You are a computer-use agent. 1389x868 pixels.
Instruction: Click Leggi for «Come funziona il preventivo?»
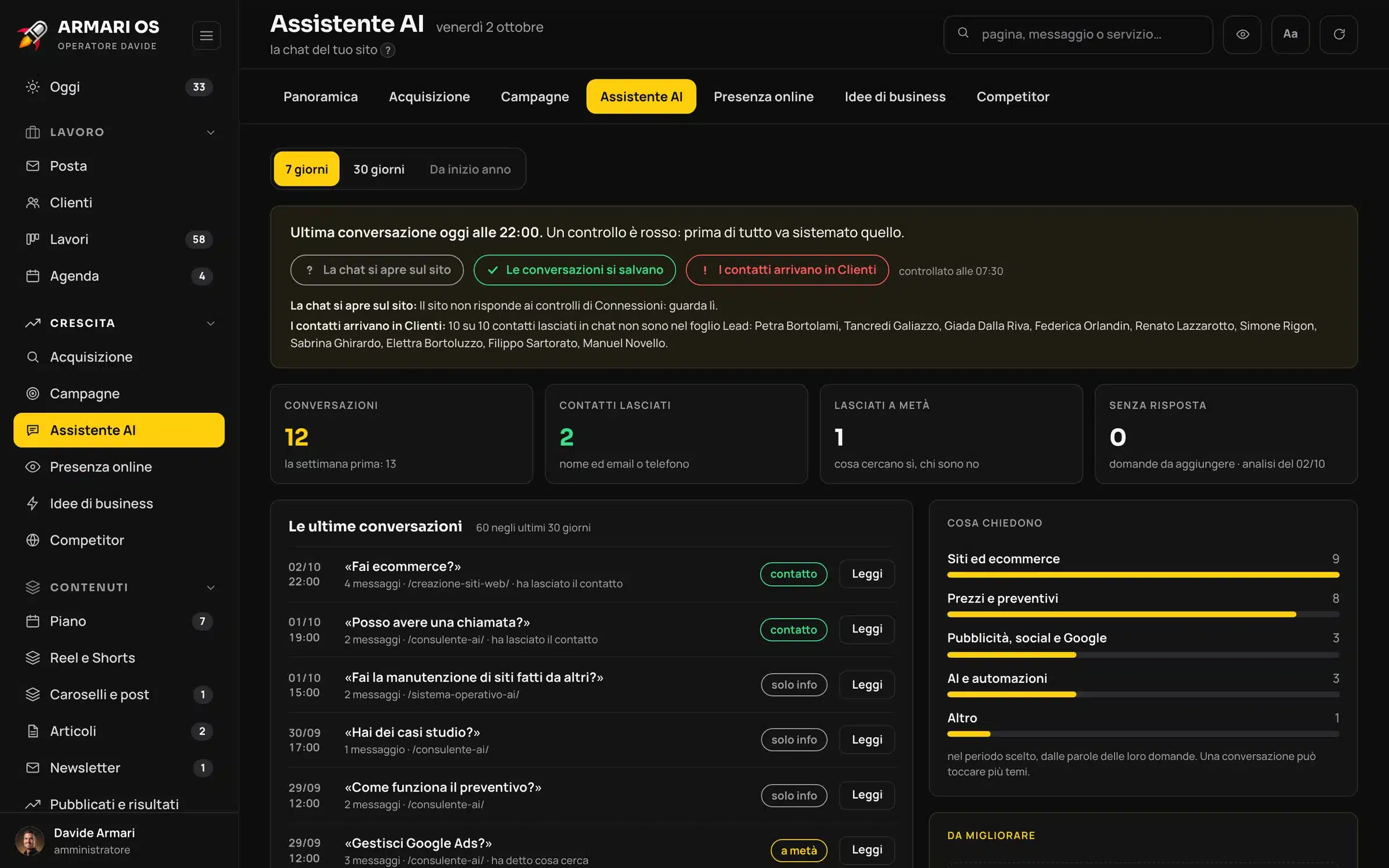tap(867, 795)
